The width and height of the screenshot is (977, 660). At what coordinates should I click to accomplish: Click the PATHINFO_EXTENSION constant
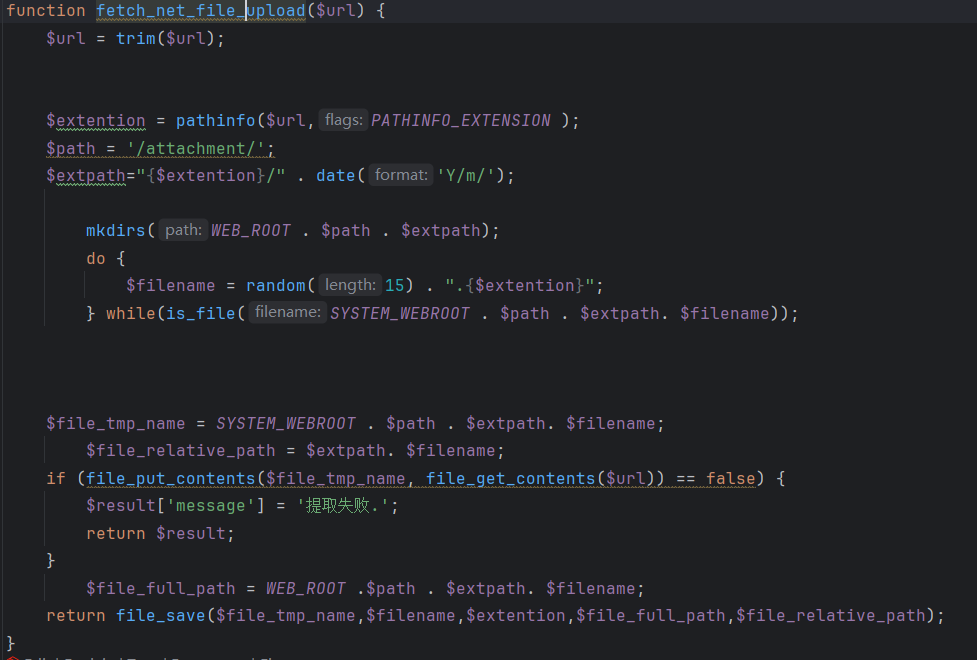tap(460, 121)
